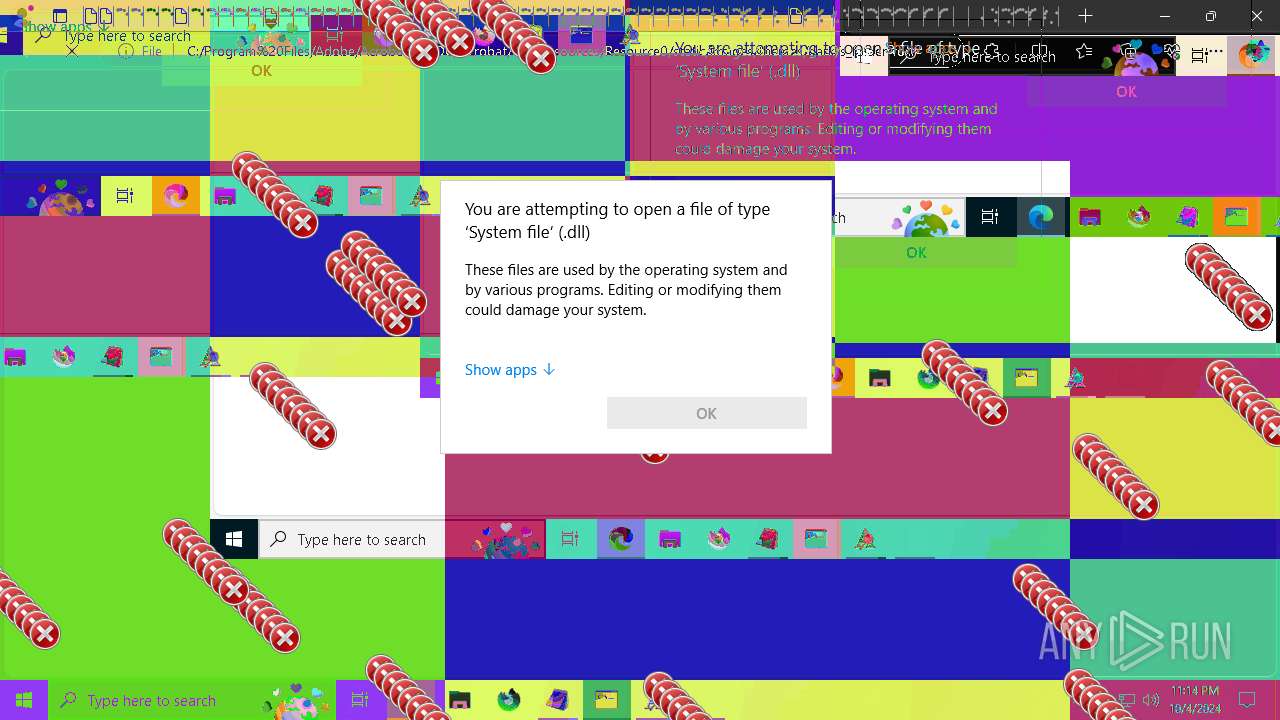Screen dimensions: 1280x720
Task: Click the true-color Edge icon on the black strip
Action: pyautogui.click(x=1041, y=217)
